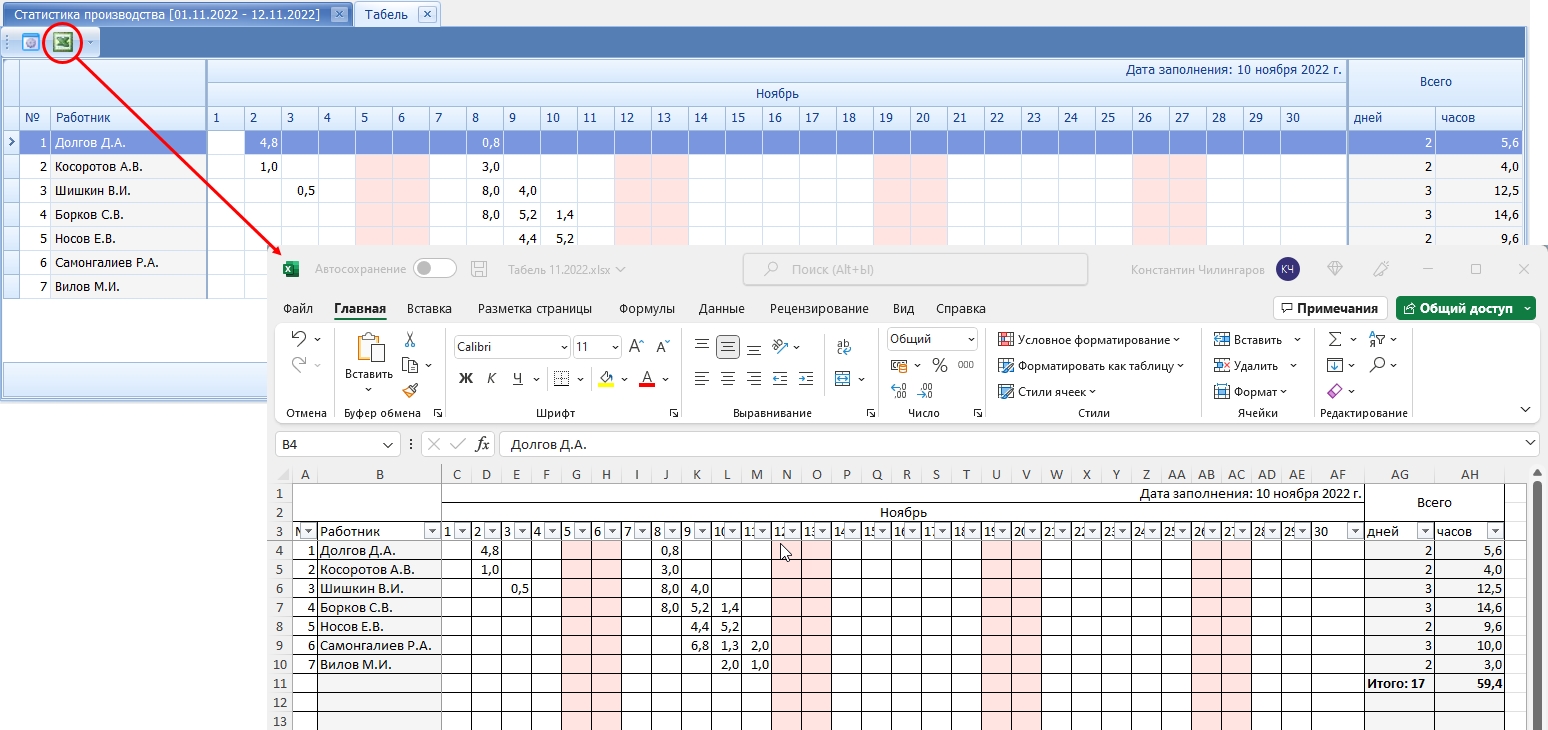Switch to Статистика производства tab

pyautogui.click(x=167, y=14)
